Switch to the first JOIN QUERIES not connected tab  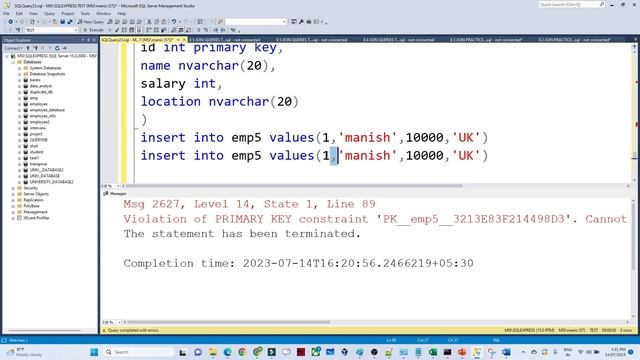pyautogui.click(x=225, y=40)
